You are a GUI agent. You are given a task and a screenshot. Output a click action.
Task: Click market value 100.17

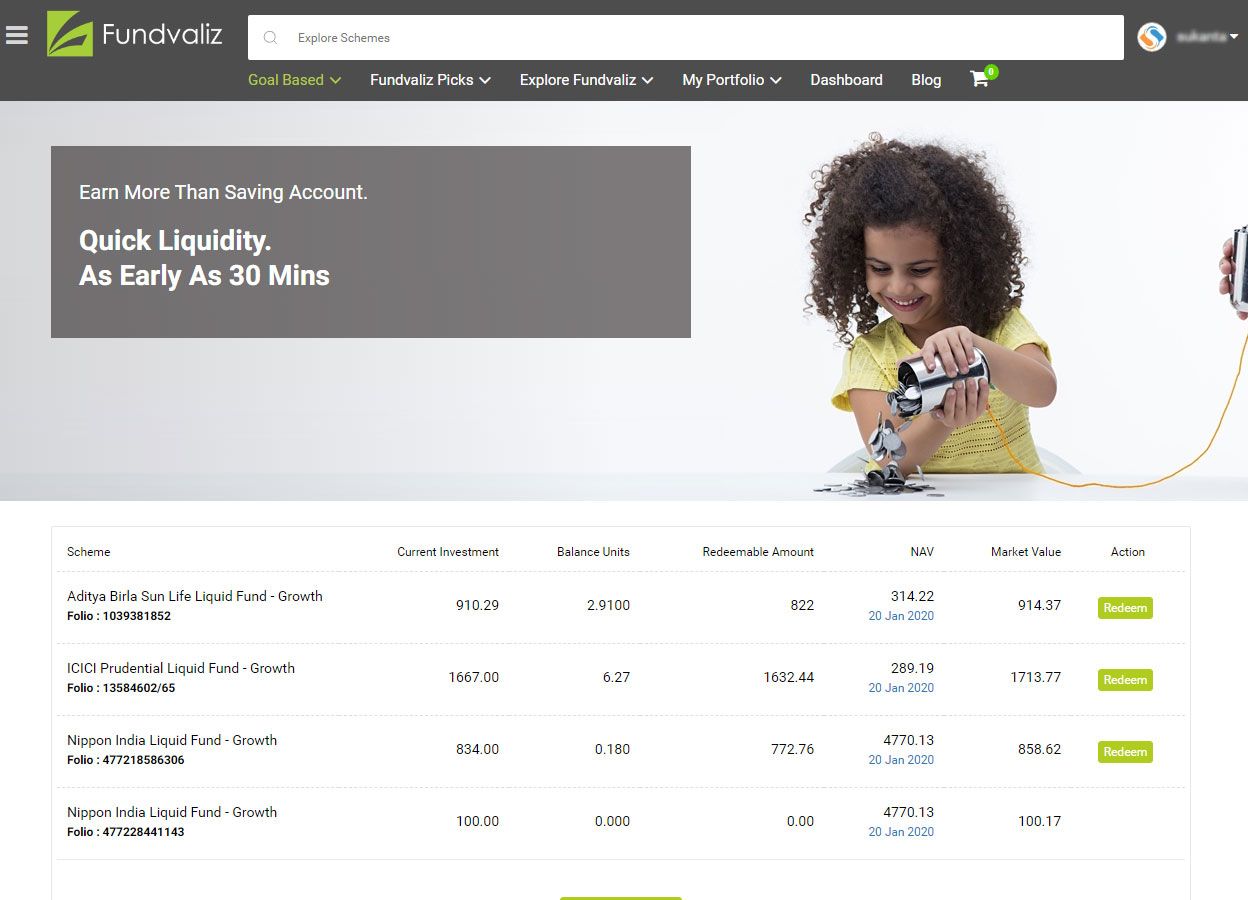(1040, 821)
